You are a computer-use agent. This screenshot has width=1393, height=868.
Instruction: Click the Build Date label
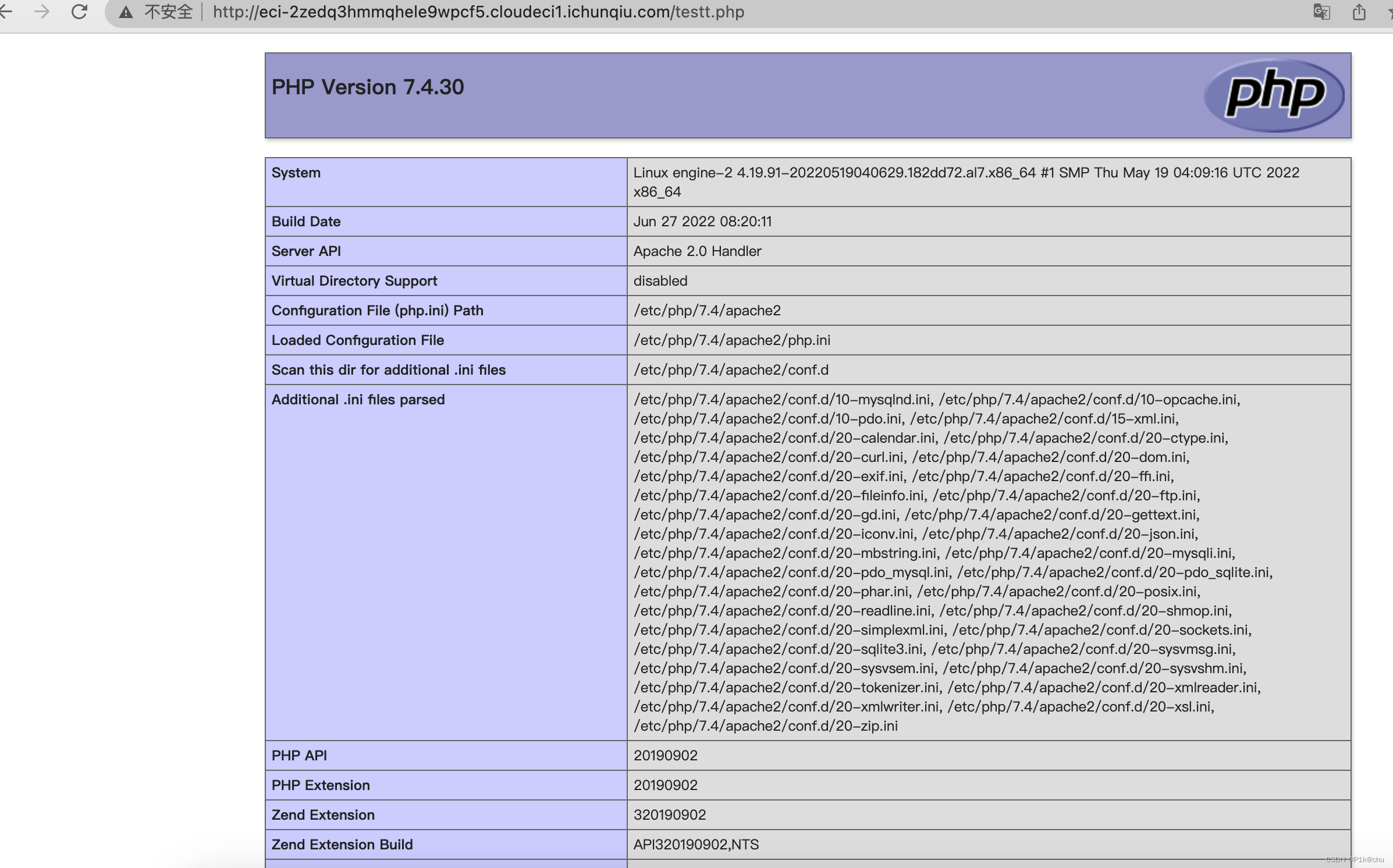pos(306,222)
